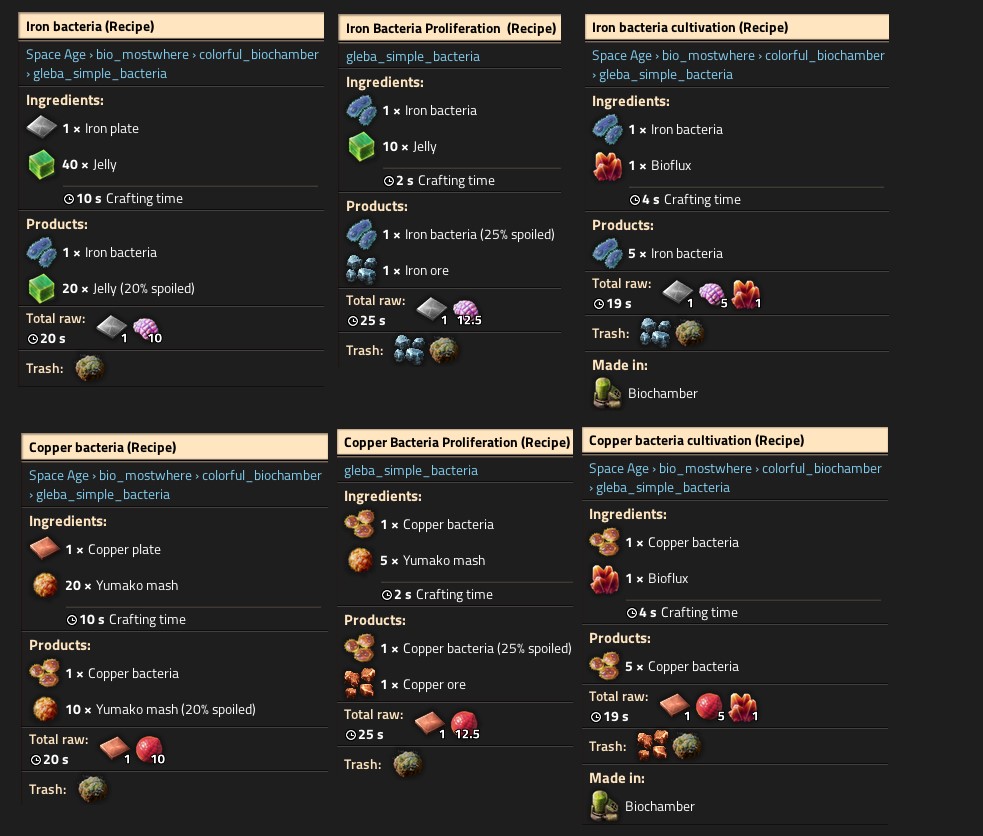
Task: Open the Biochamber icon under Iron bacteria cultivation
Action: pyautogui.click(x=606, y=393)
